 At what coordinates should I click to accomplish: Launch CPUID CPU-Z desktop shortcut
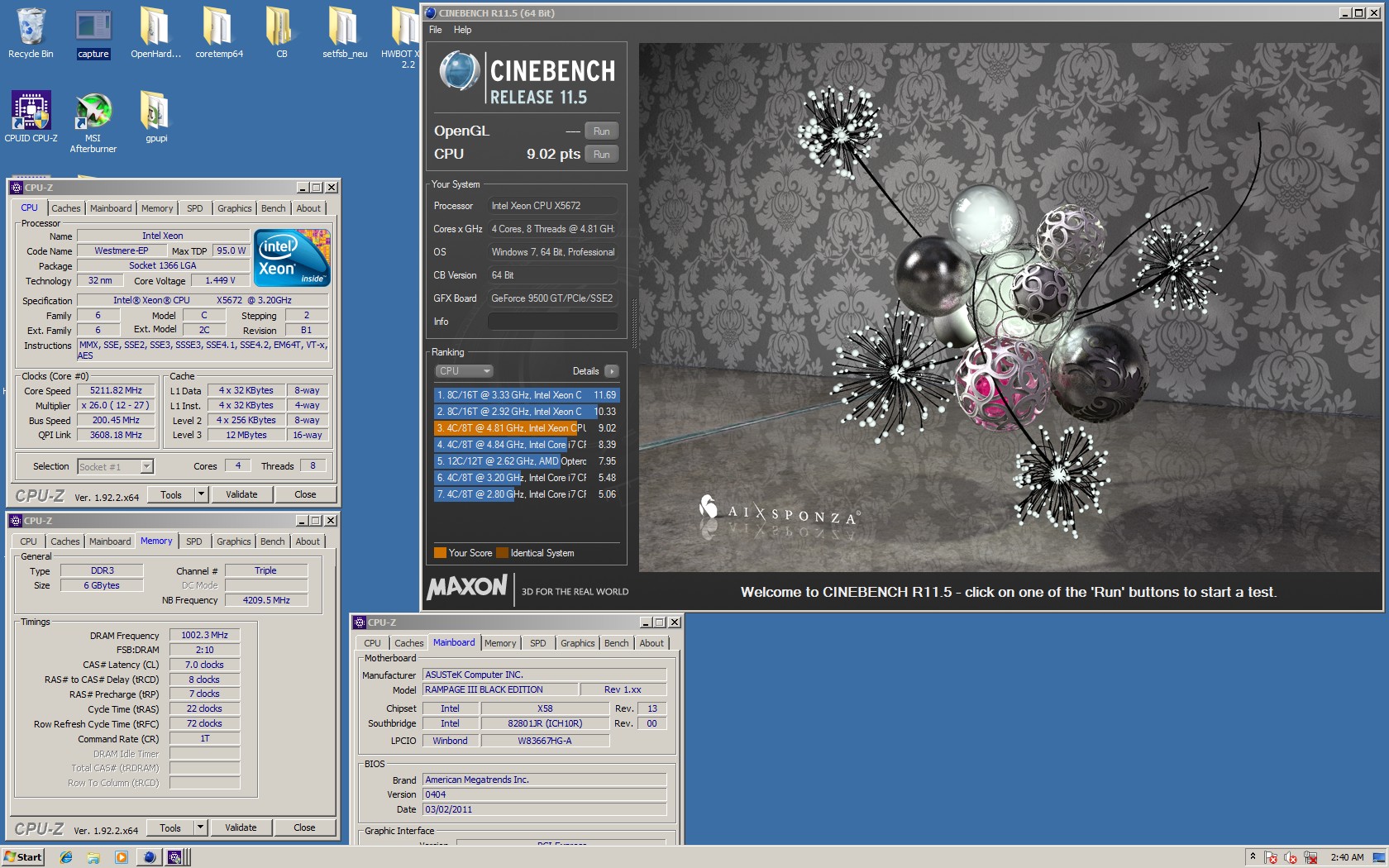(31, 117)
